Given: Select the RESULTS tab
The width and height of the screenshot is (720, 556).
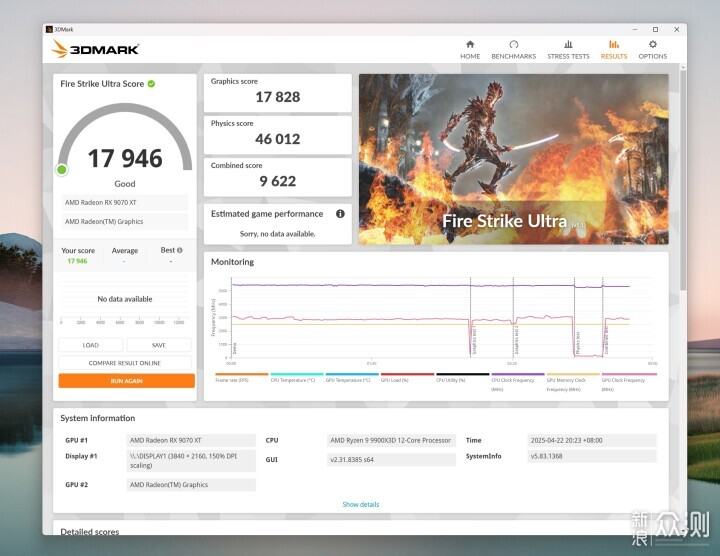Looking at the screenshot, I should [613, 50].
